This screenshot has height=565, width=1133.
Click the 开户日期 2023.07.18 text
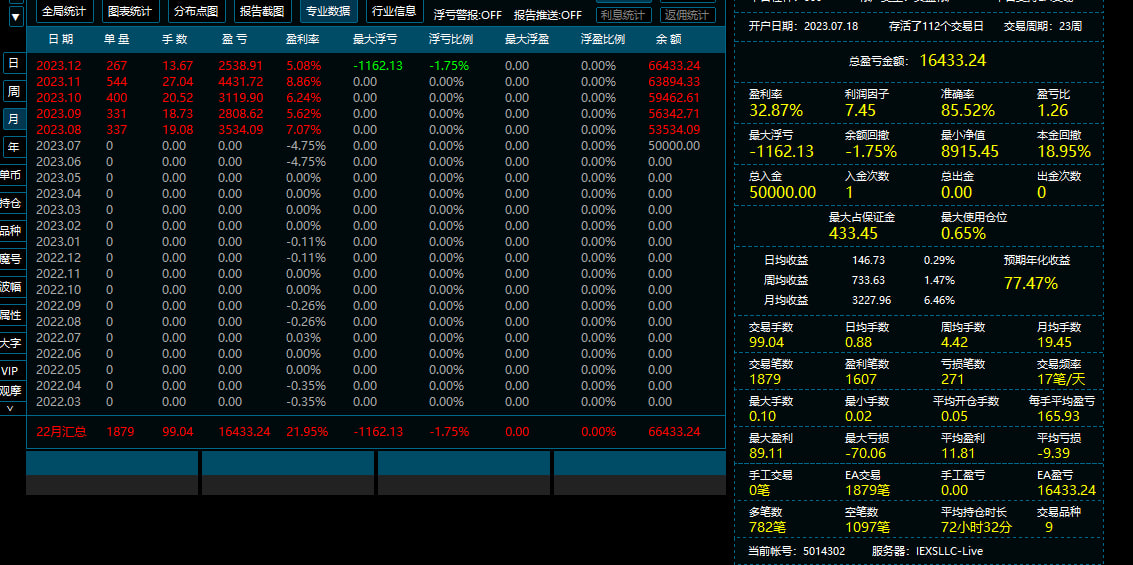[x=803, y=26]
